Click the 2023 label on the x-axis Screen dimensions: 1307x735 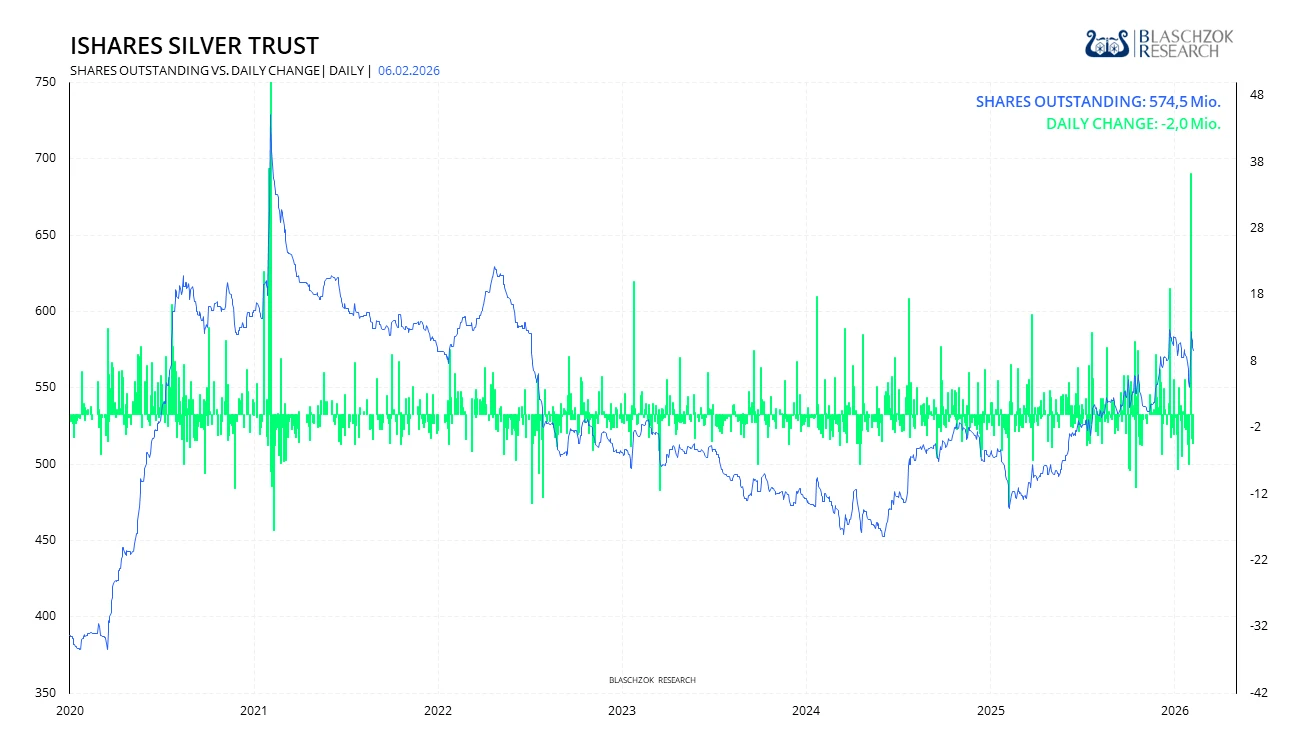pyautogui.click(x=622, y=713)
